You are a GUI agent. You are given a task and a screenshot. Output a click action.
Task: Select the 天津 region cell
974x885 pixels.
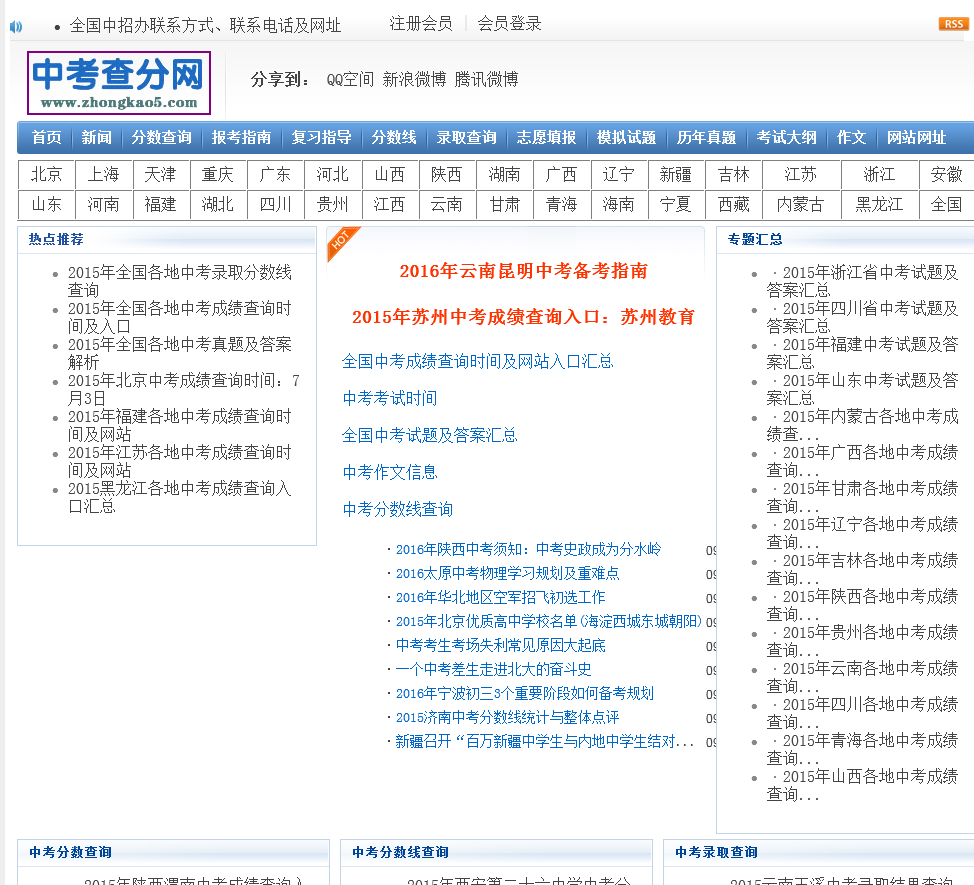(161, 175)
